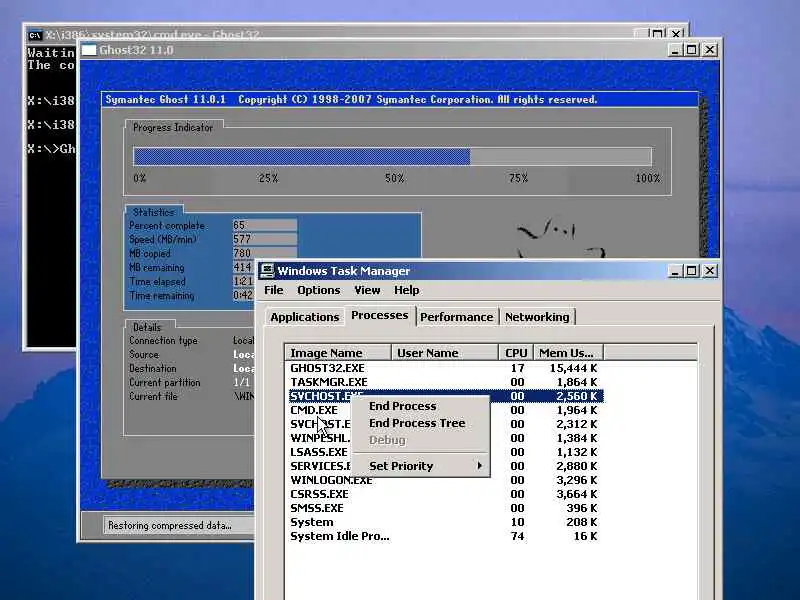
Task: Click the Ghost progress indicator bar
Action: (392, 156)
